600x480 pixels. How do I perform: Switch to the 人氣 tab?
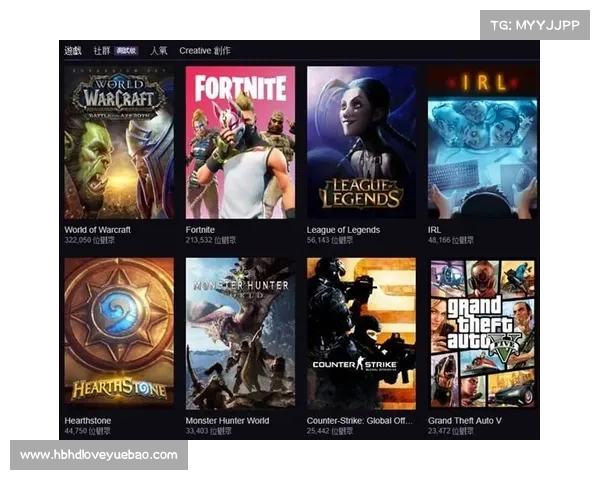(x=159, y=51)
